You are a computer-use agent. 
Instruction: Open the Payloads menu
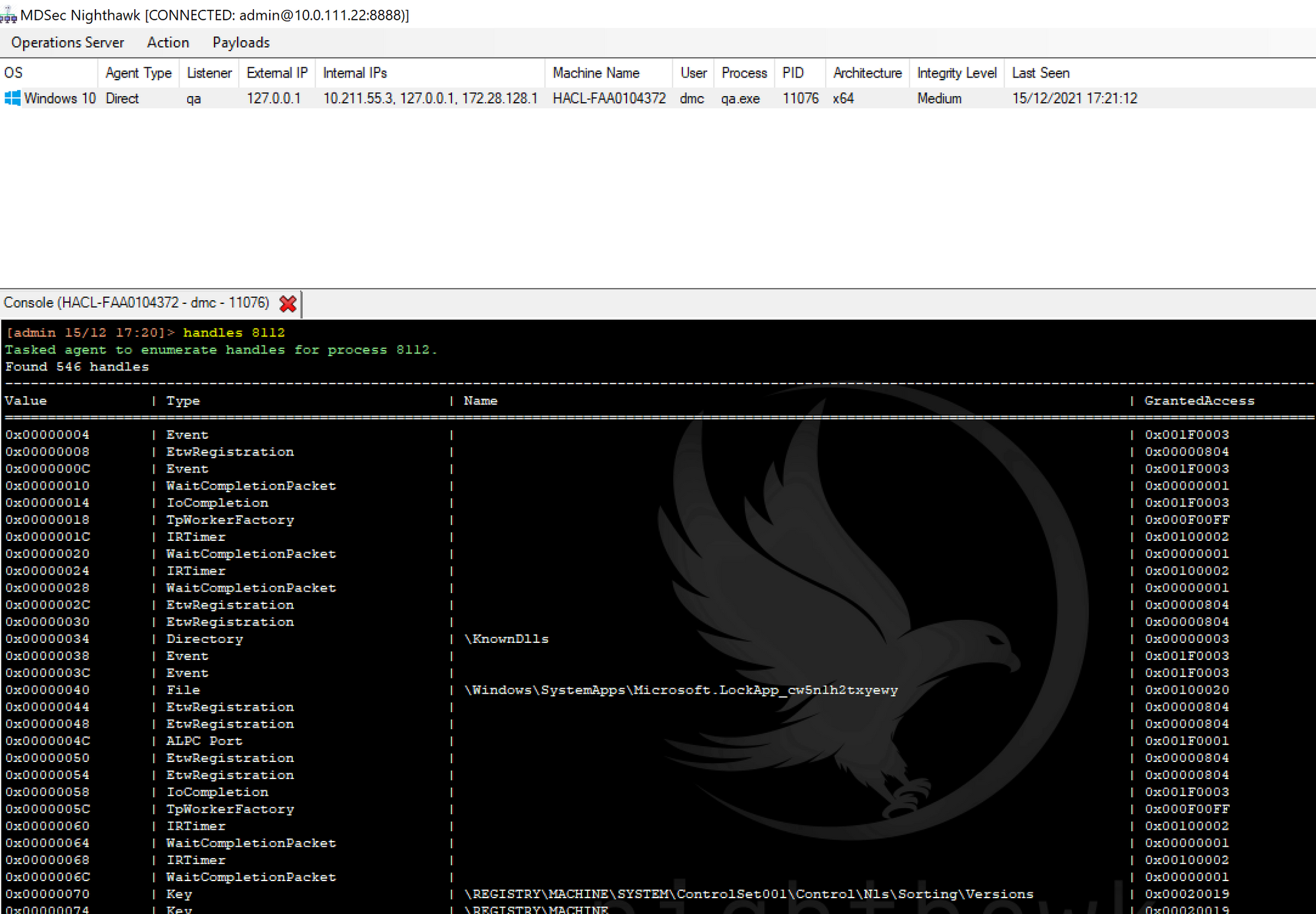pos(240,42)
